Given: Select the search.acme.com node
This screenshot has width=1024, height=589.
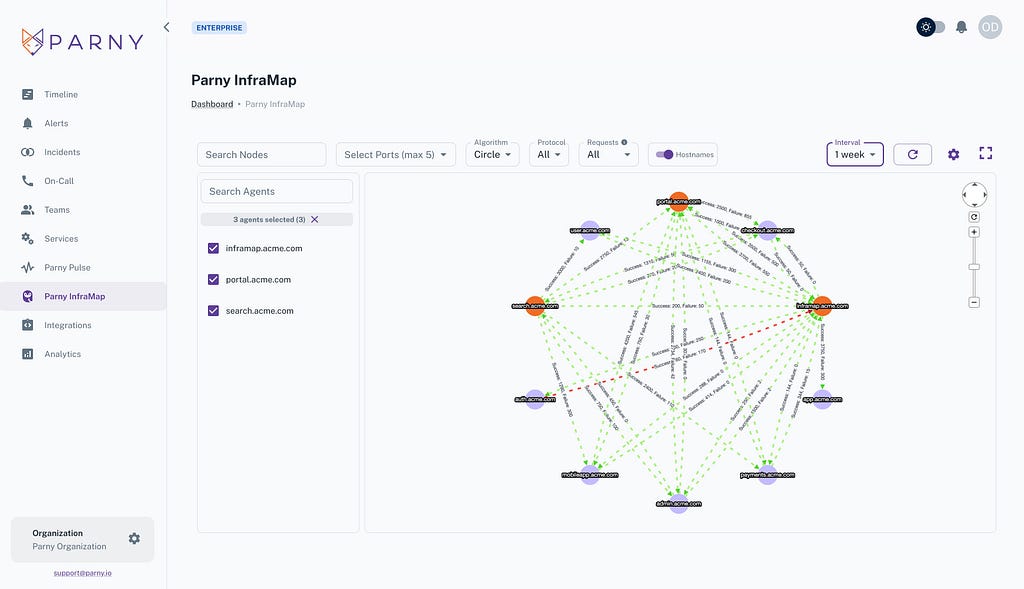Looking at the screenshot, I should (x=535, y=306).
